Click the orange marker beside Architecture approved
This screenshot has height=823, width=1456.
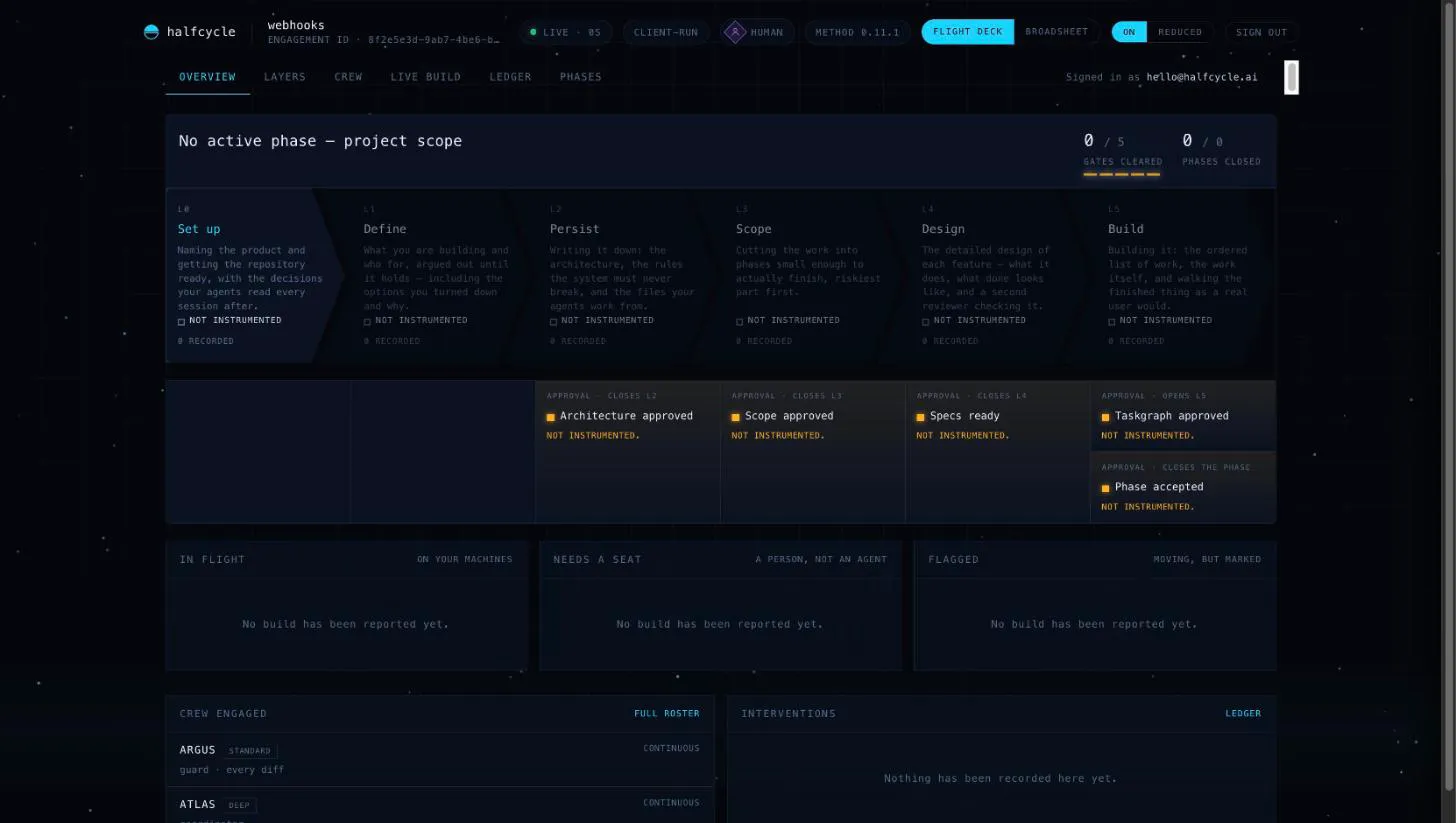[550, 417]
